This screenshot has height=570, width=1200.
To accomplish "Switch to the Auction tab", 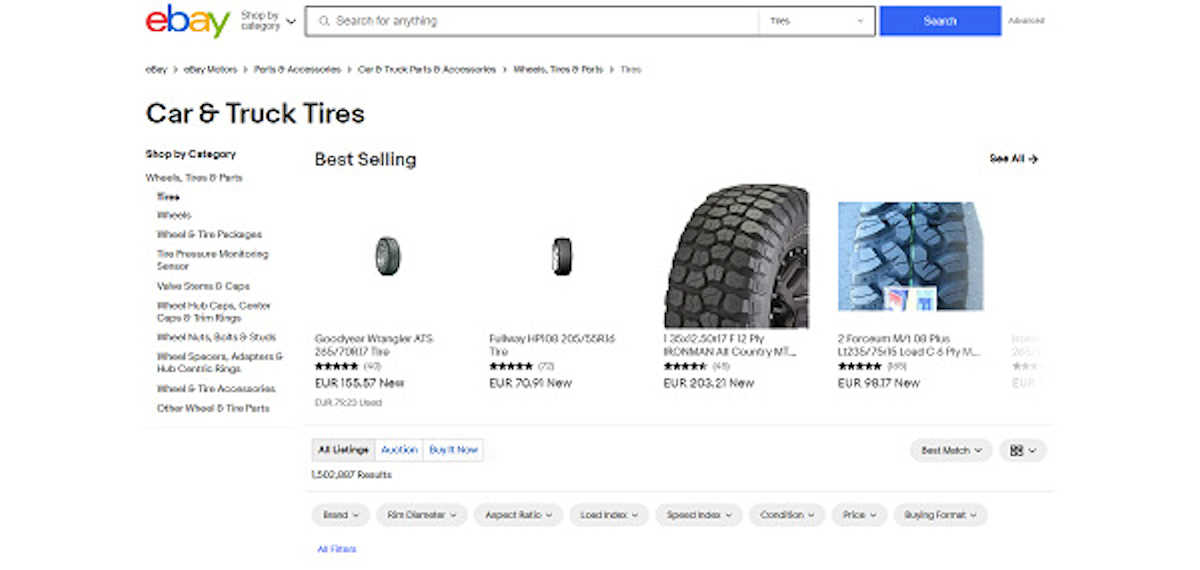I will coord(399,450).
